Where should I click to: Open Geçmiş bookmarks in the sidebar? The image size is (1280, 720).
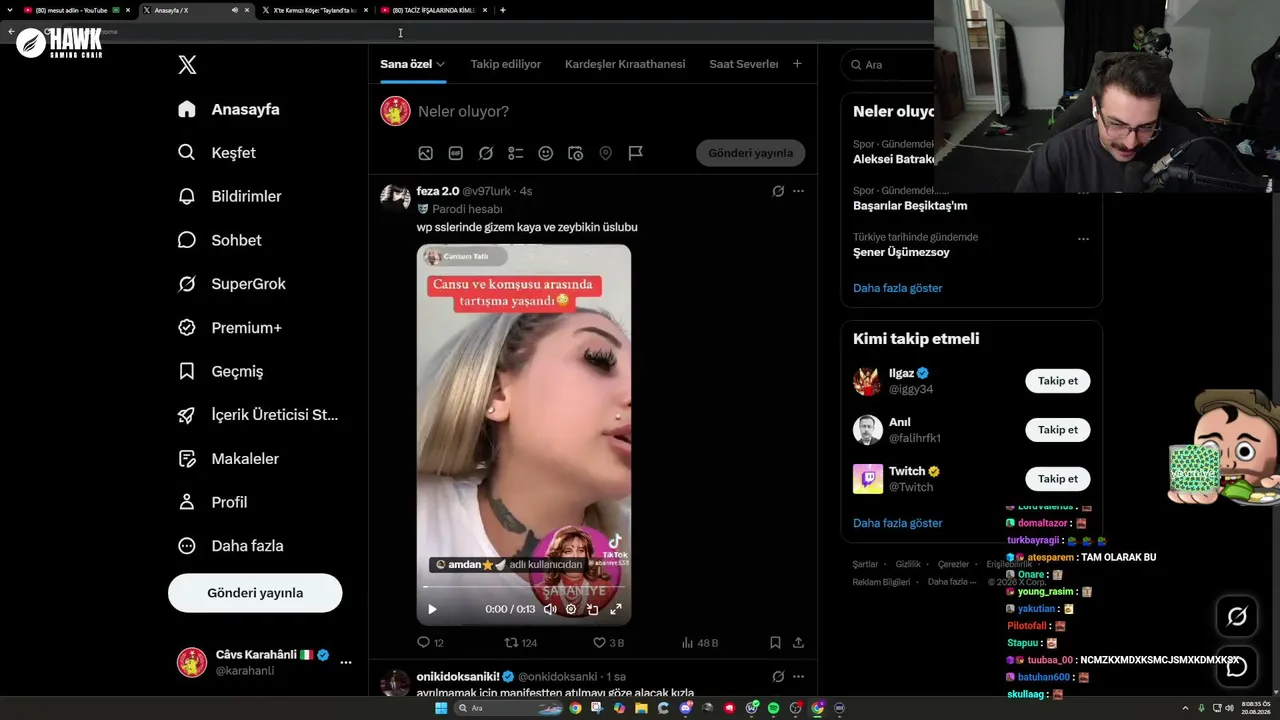point(221,371)
